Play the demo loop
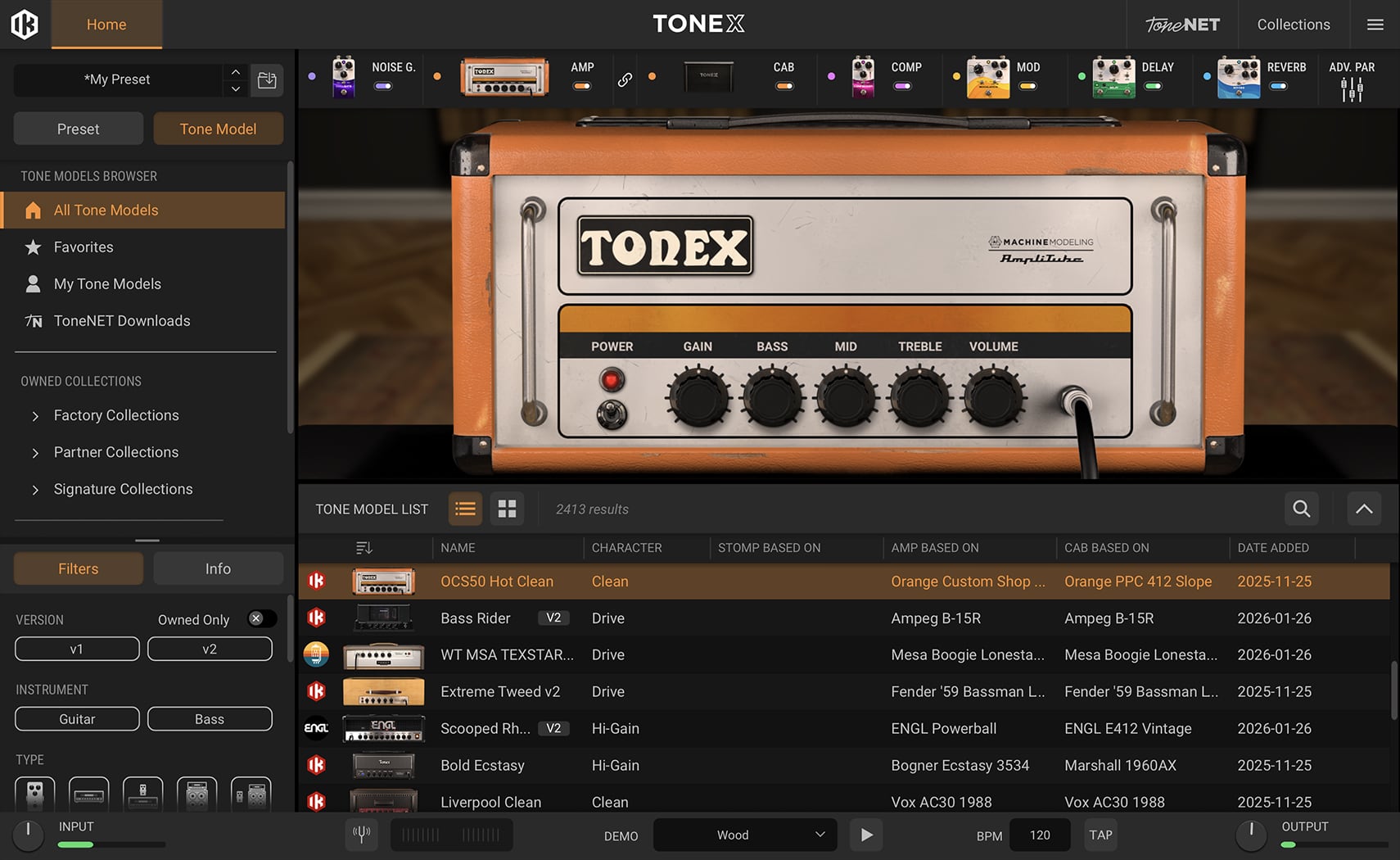 tap(866, 835)
